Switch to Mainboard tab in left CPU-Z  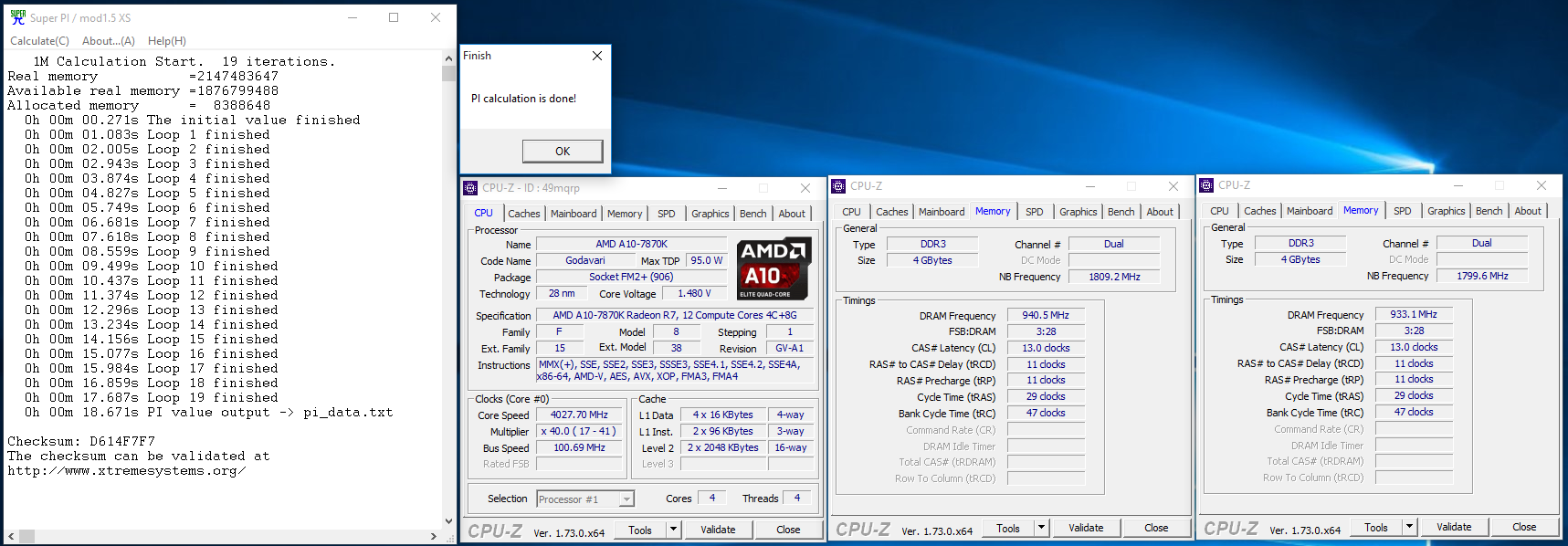click(574, 214)
